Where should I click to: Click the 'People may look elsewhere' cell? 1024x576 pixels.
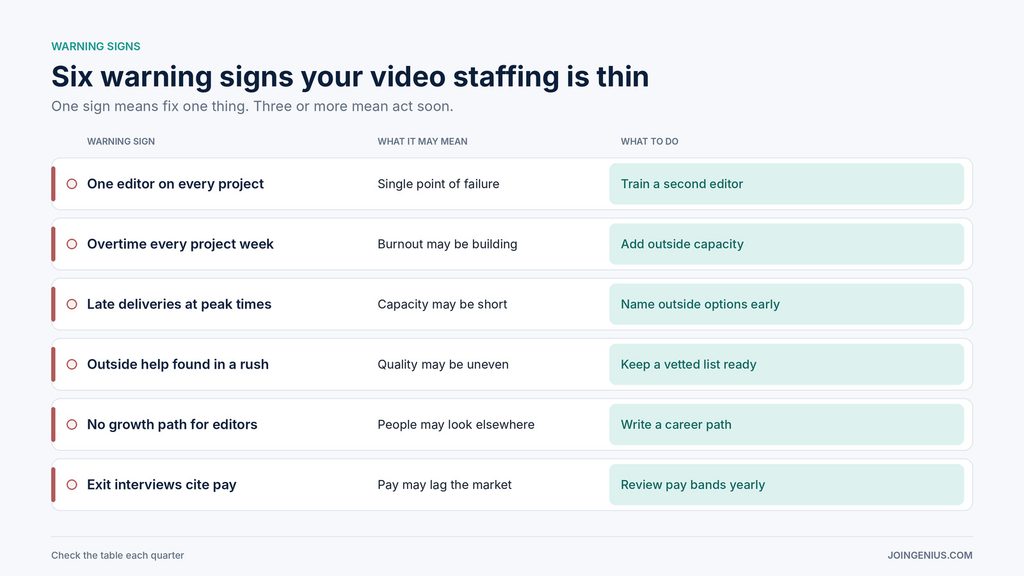click(456, 424)
